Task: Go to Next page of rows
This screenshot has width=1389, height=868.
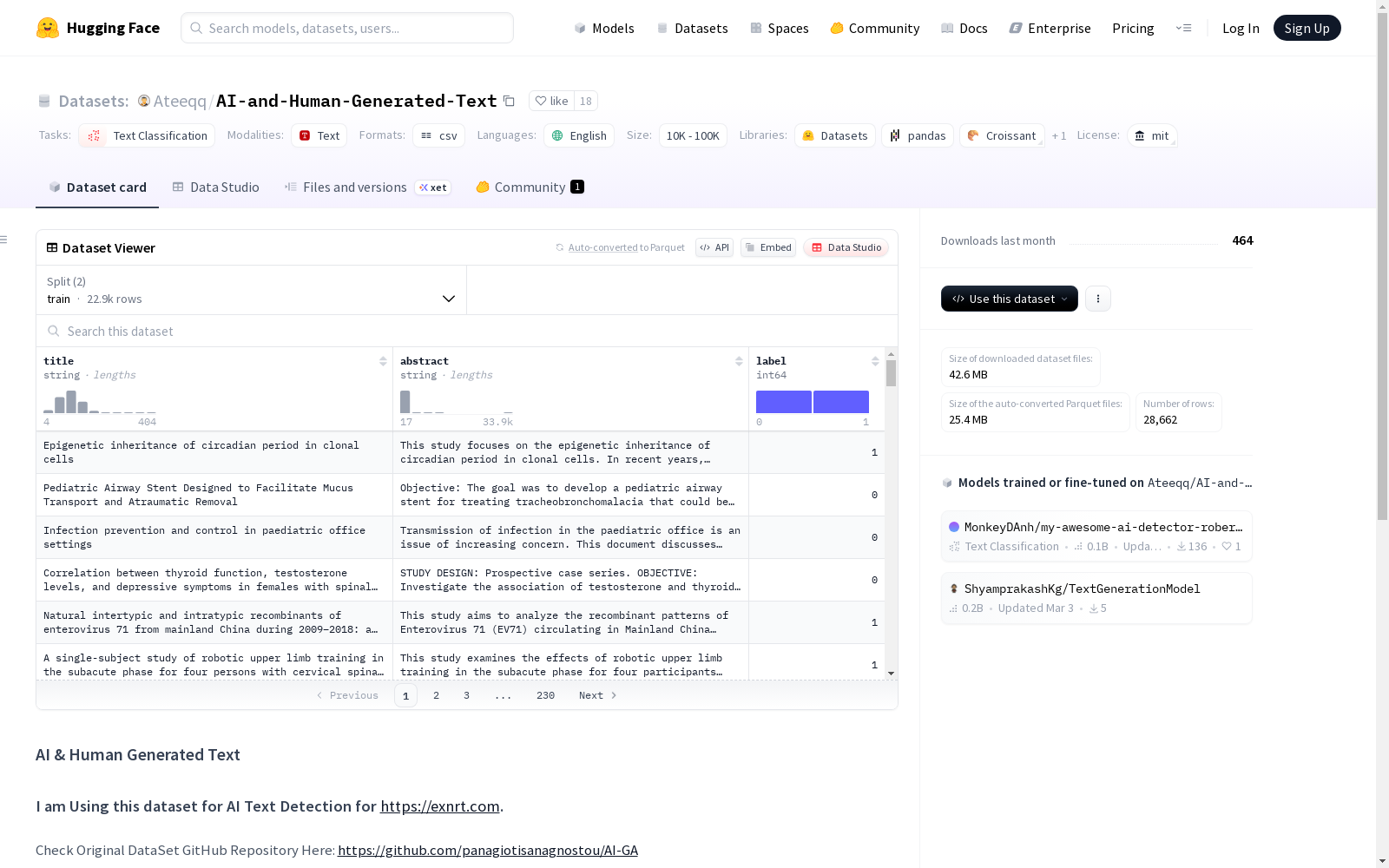Action: (x=597, y=695)
